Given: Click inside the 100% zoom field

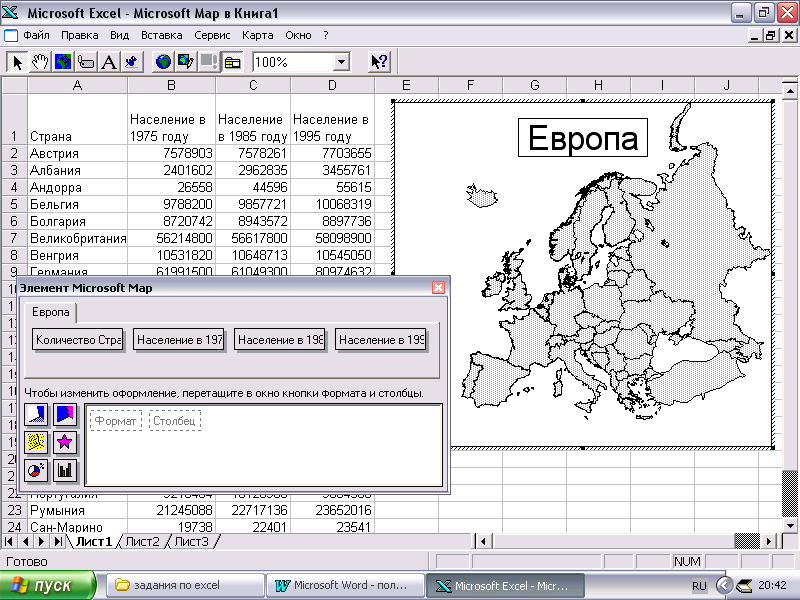Looking at the screenshot, I should (x=293, y=62).
